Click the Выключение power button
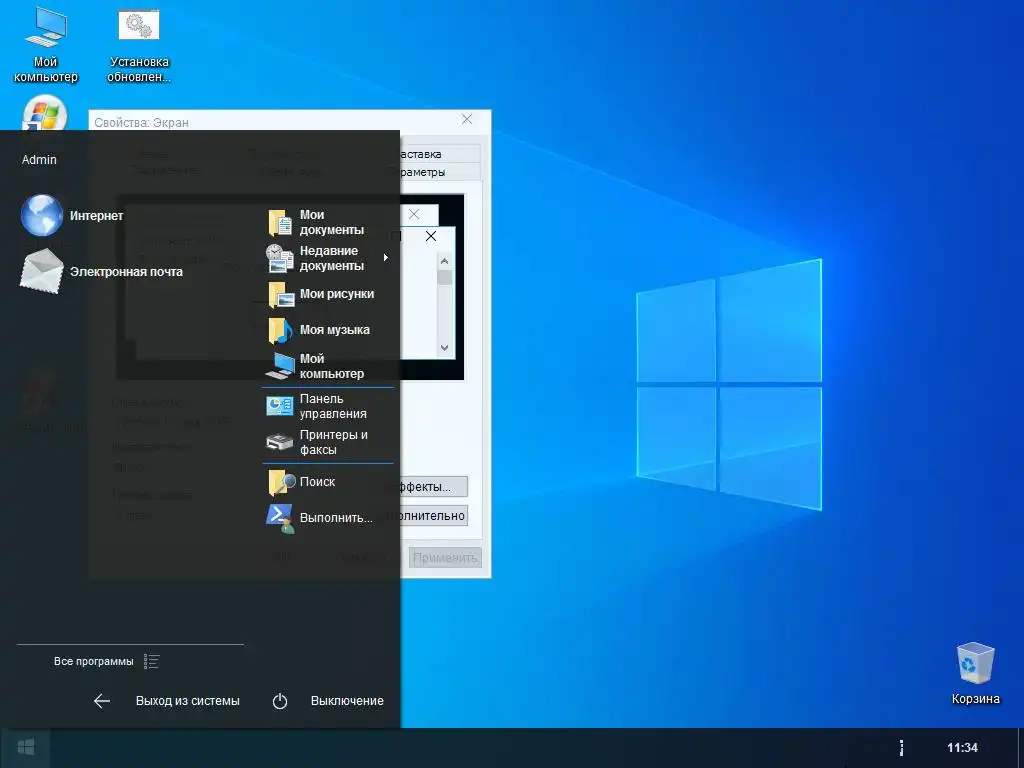This screenshot has height=768, width=1024. [x=328, y=701]
